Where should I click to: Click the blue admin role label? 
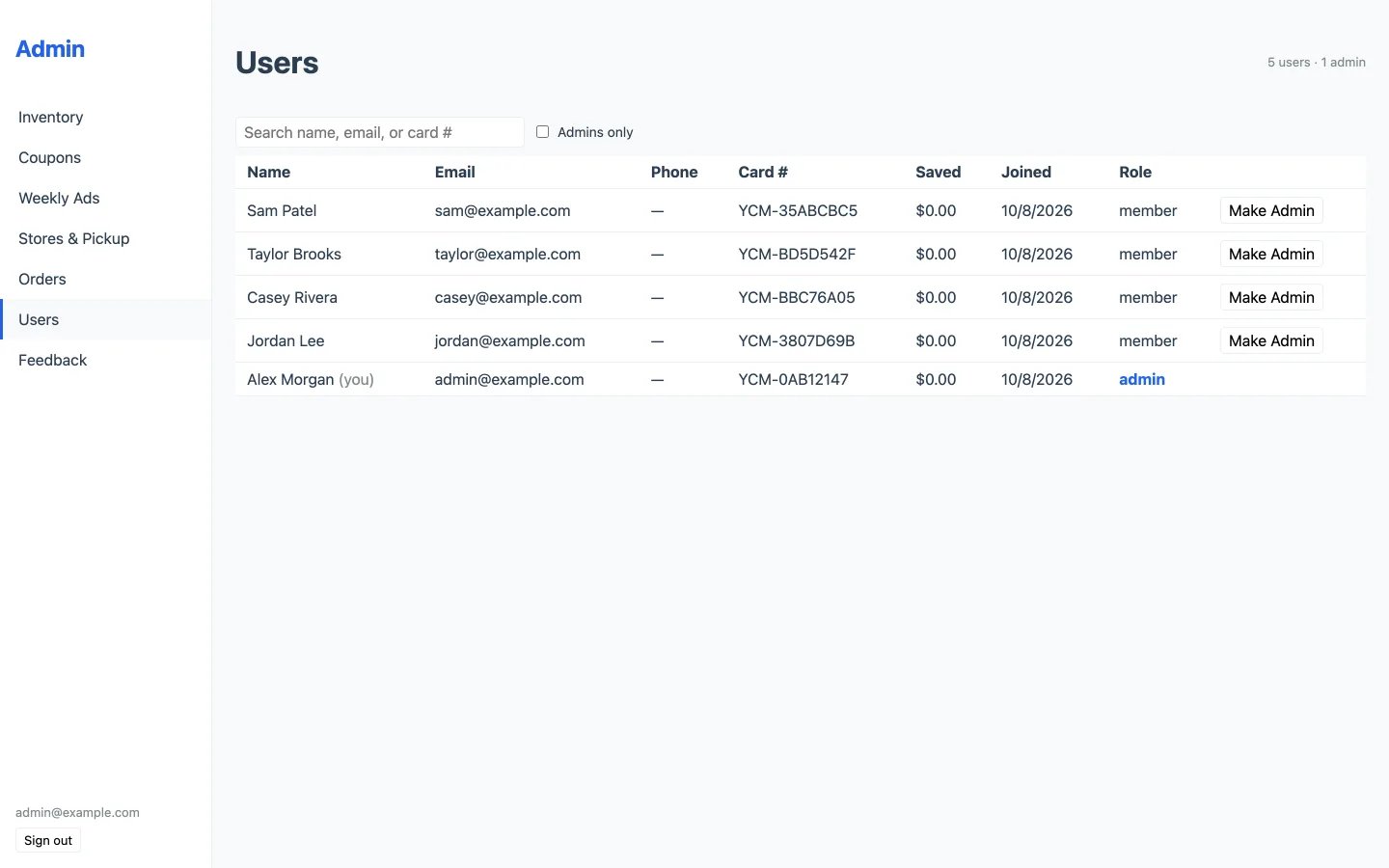coord(1142,379)
